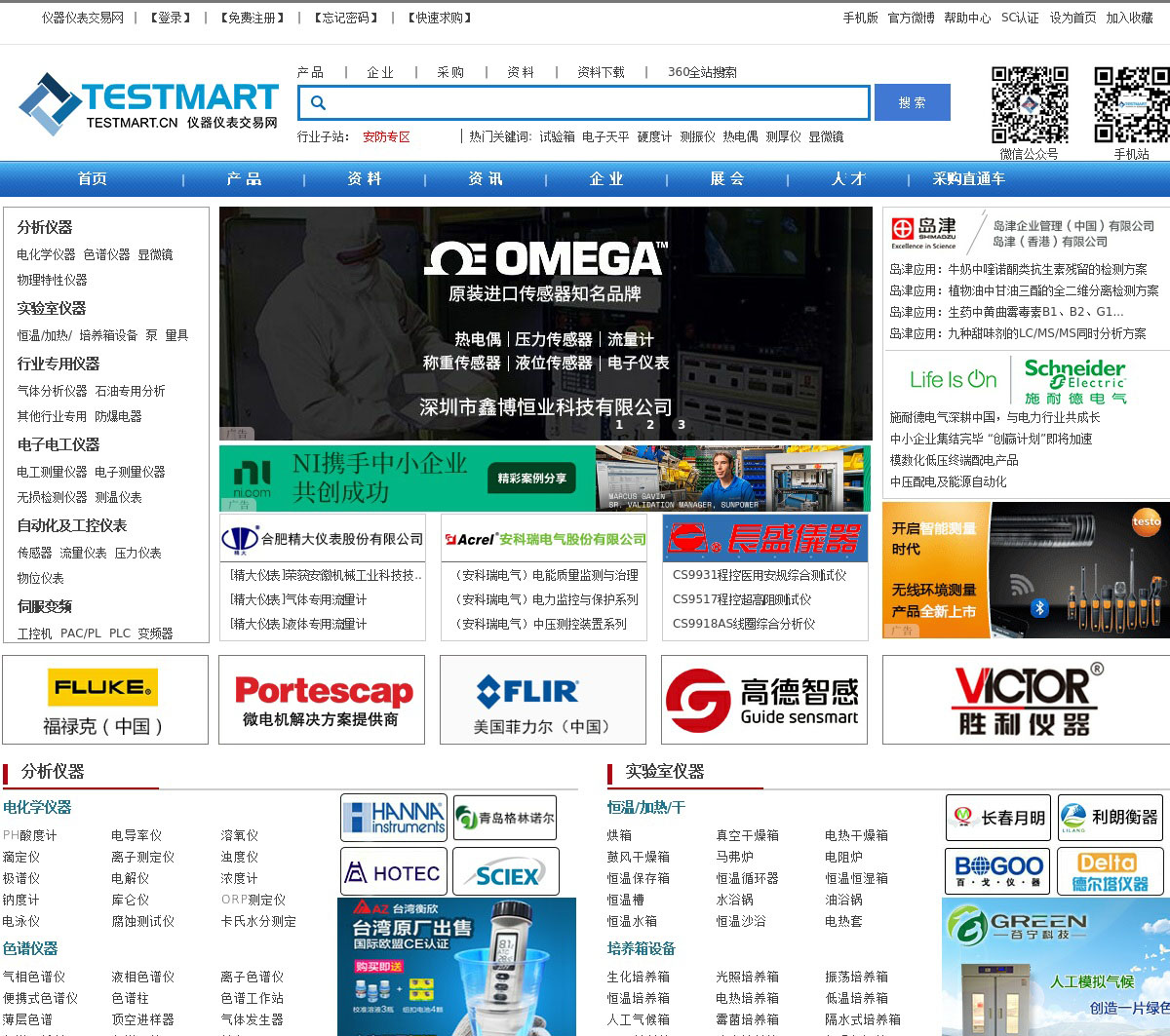Screen dimensions: 1170x1036
Task: Open the FLIR brand logo card
Action: 543,700
